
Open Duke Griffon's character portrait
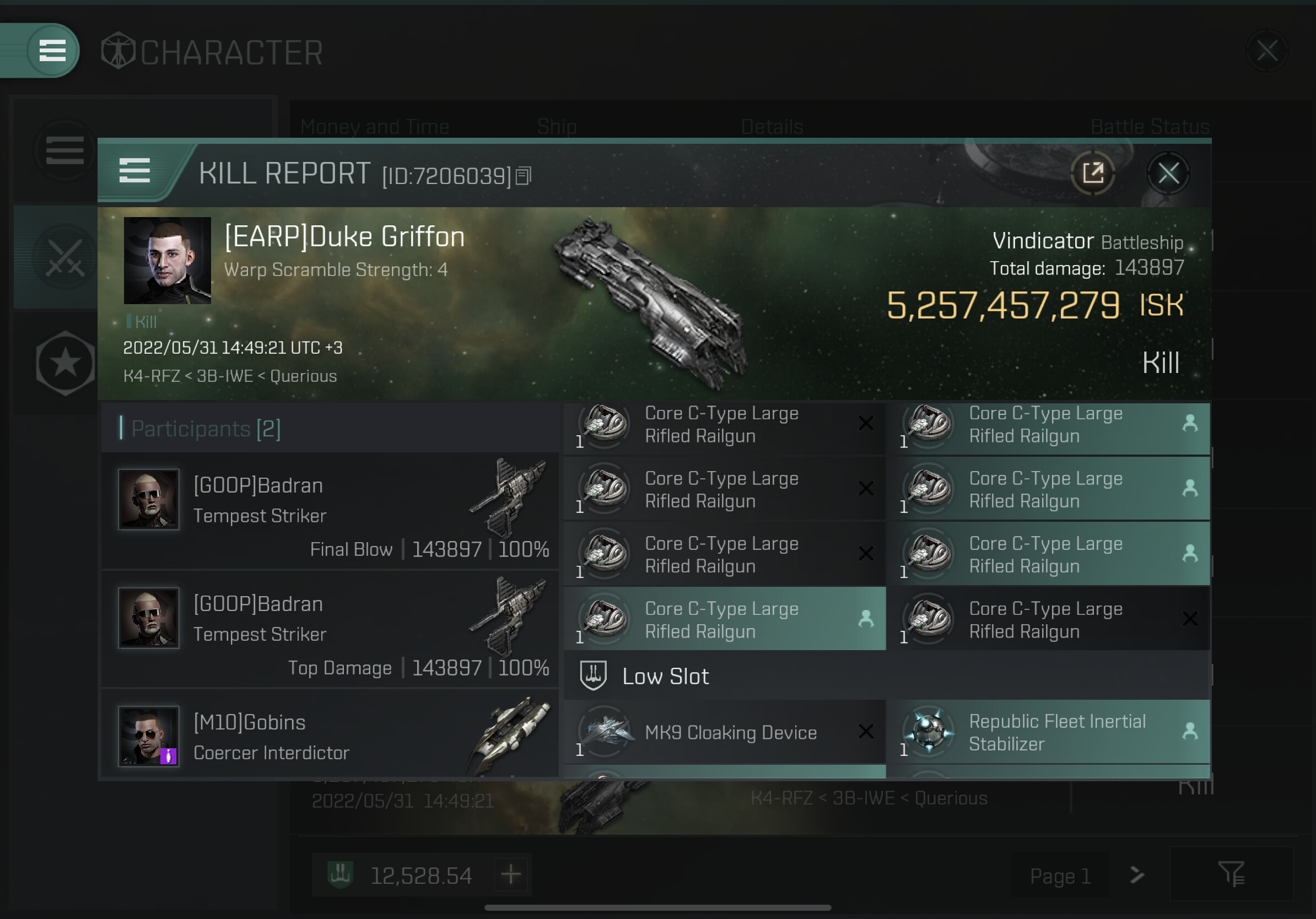(x=167, y=260)
